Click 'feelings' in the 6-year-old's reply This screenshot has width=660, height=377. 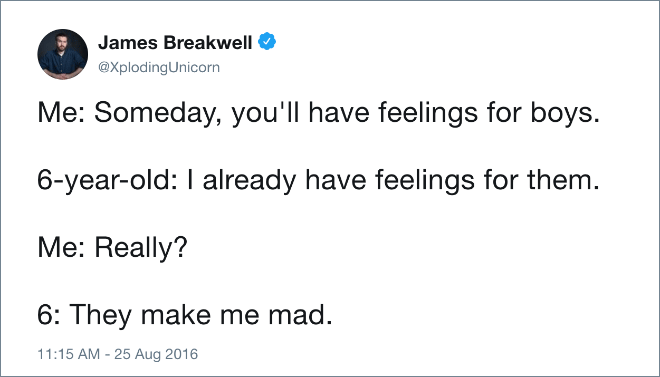click(425, 180)
